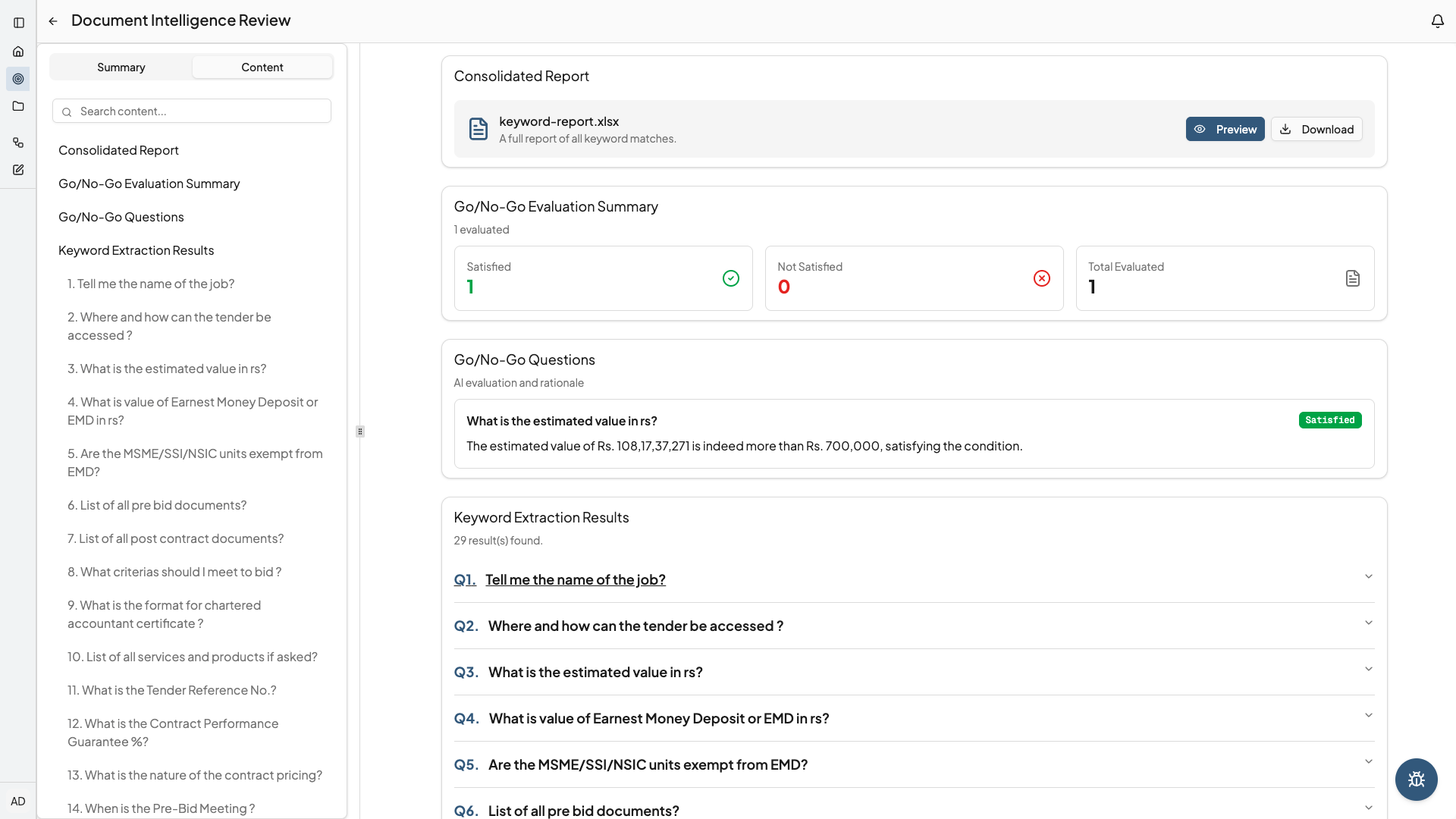1456x819 pixels.
Task: Toggle the sidebar panel icon
Action: 19,23
